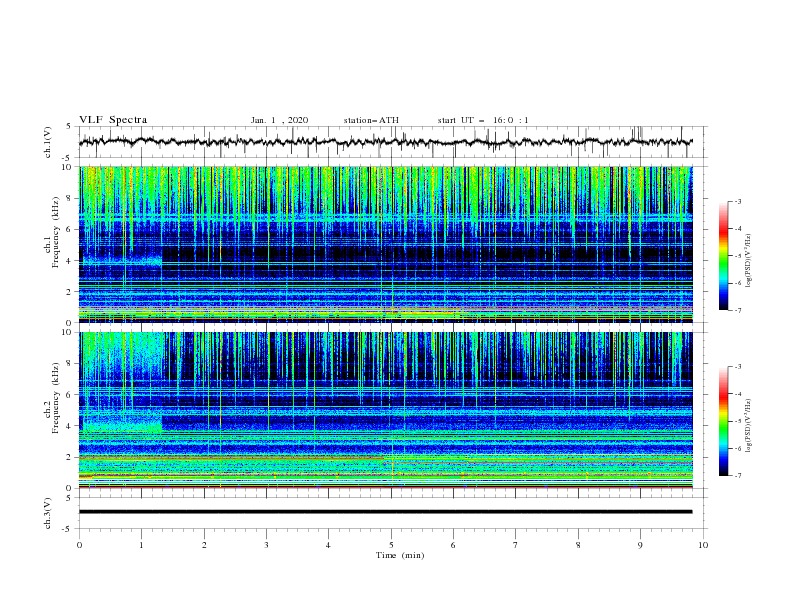
Task: Click the "ch.3(V)" axis label
Action: pyautogui.click(x=48, y=513)
